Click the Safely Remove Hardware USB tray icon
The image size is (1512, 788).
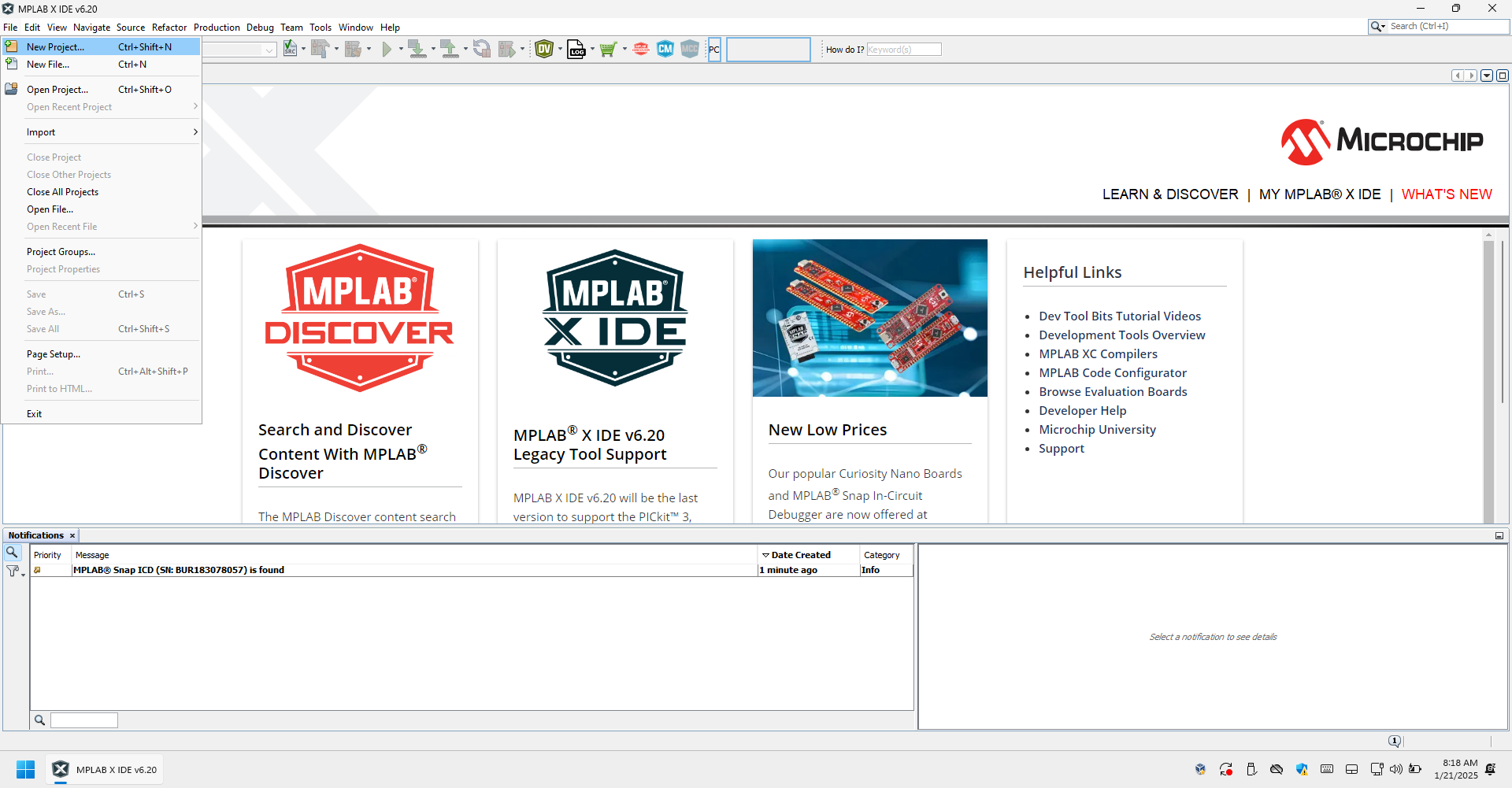(1251, 769)
